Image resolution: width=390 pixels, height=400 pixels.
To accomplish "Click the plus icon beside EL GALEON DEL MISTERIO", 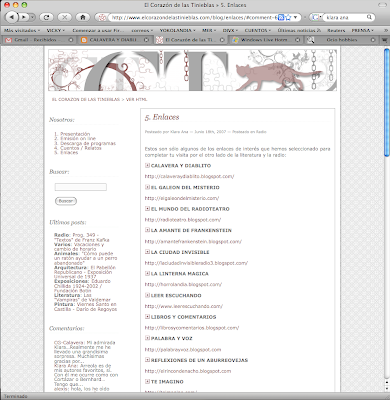I will [x=147, y=187].
